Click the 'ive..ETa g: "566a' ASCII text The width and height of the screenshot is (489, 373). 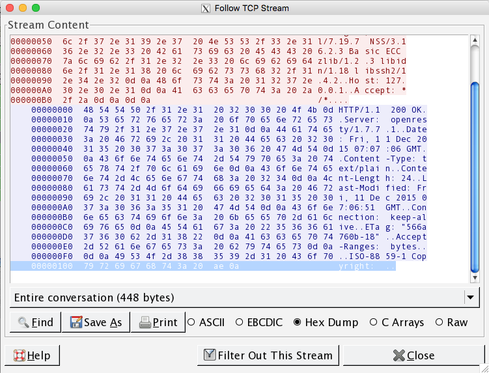click(x=382, y=227)
